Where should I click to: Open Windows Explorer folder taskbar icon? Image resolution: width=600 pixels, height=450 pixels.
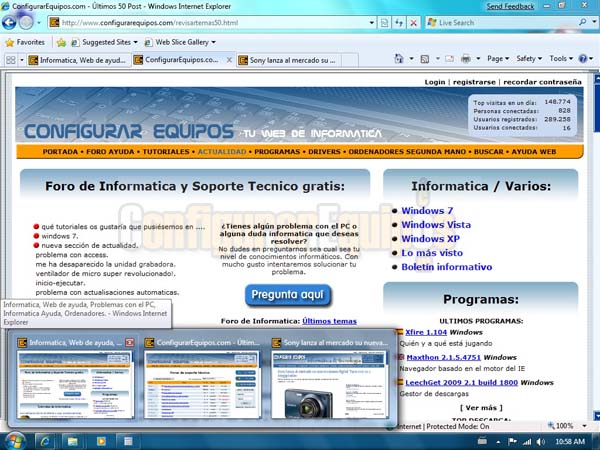pos(73,442)
